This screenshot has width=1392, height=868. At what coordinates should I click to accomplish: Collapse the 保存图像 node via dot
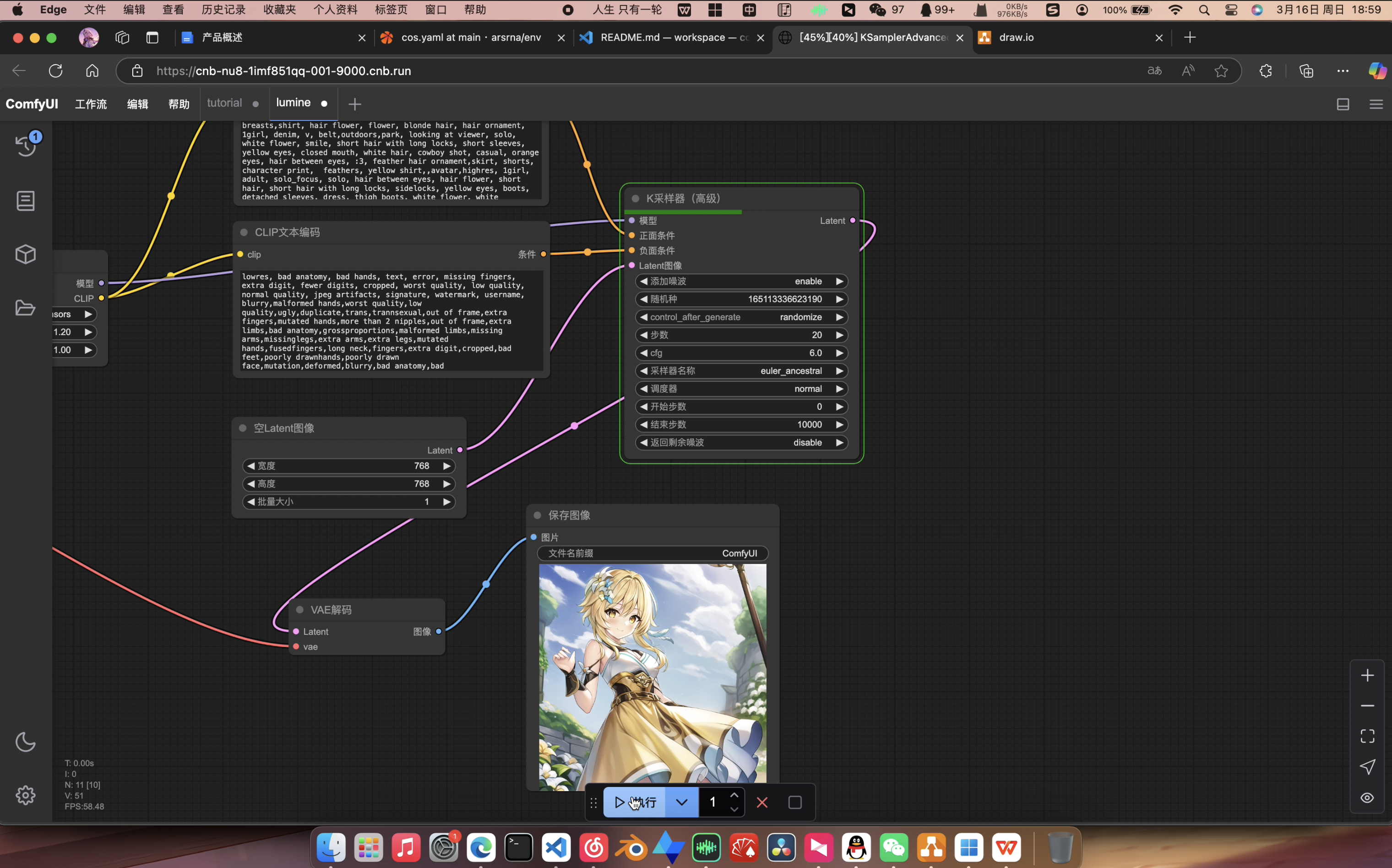pos(537,515)
